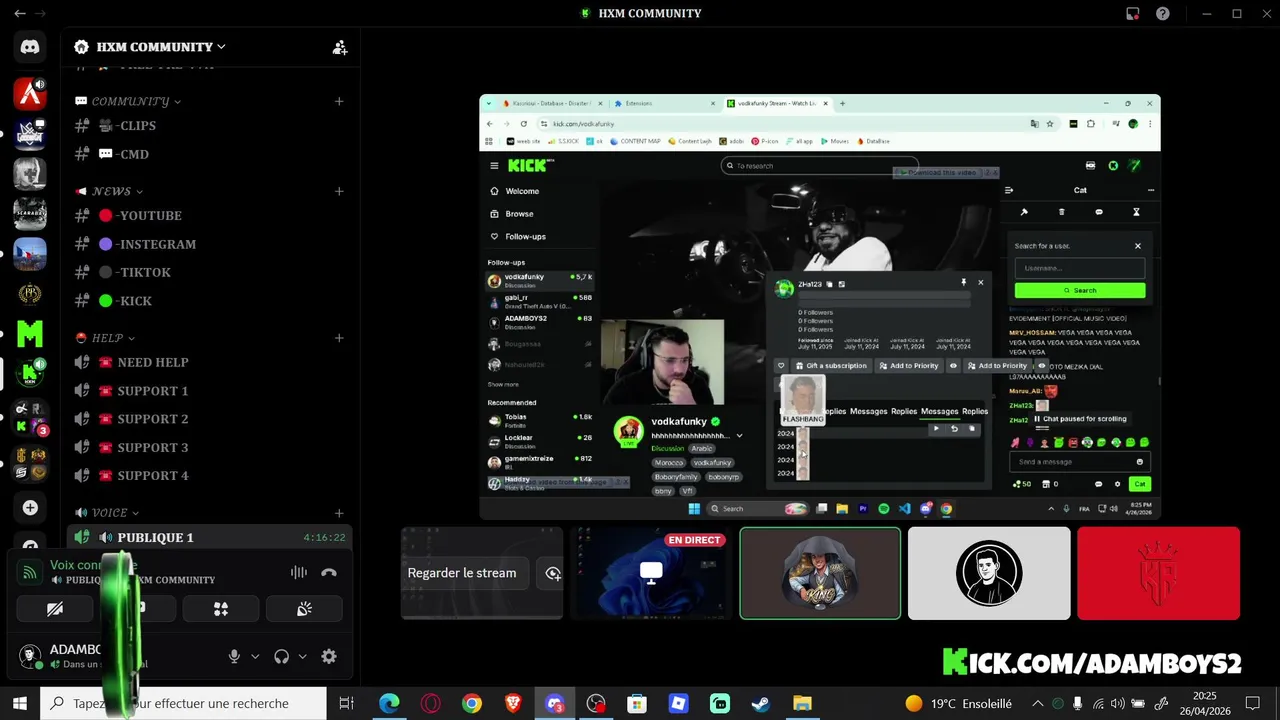Click the add a server plus icon
1280x720 pixels.
coord(30,508)
